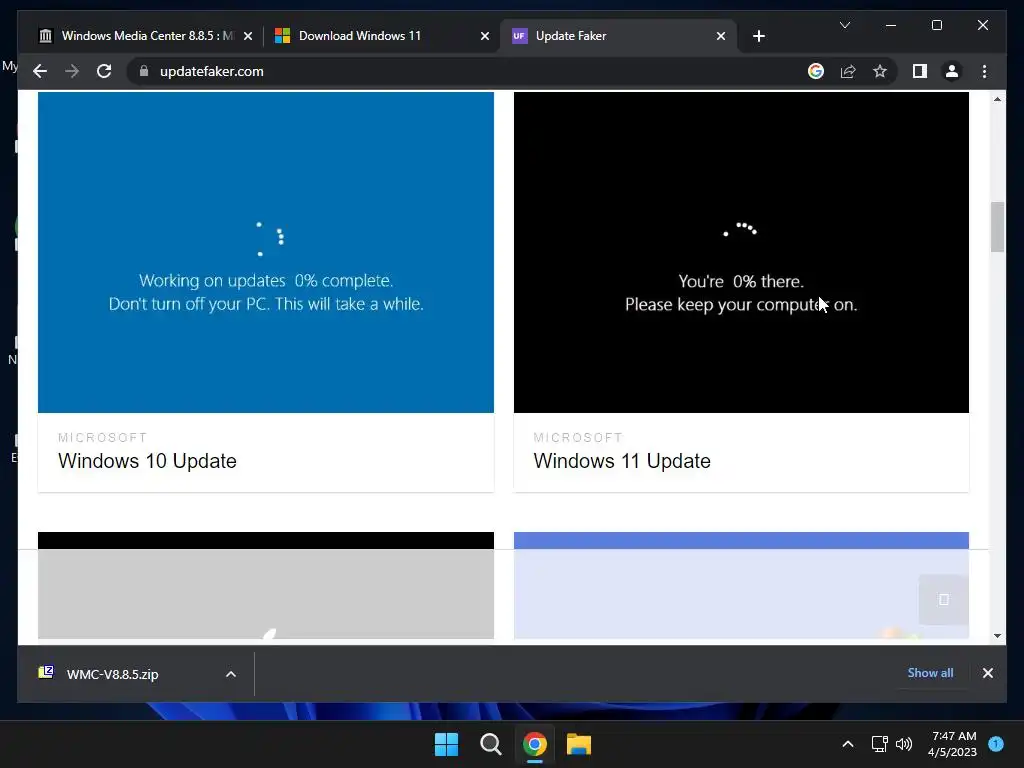Open the light blue update preview card

coord(741,585)
